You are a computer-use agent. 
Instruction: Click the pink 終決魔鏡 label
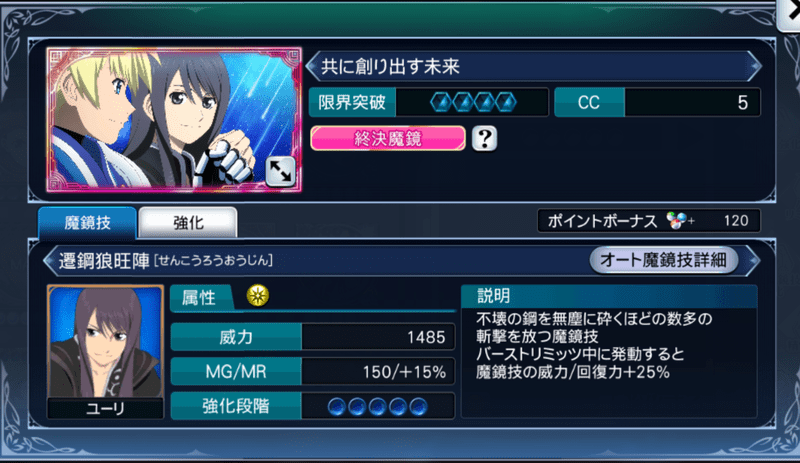click(388, 138)
